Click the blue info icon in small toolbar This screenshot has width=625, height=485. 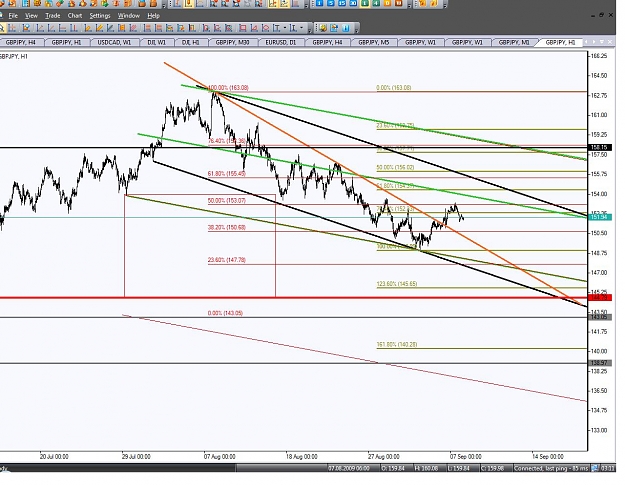tap(346, 28)
